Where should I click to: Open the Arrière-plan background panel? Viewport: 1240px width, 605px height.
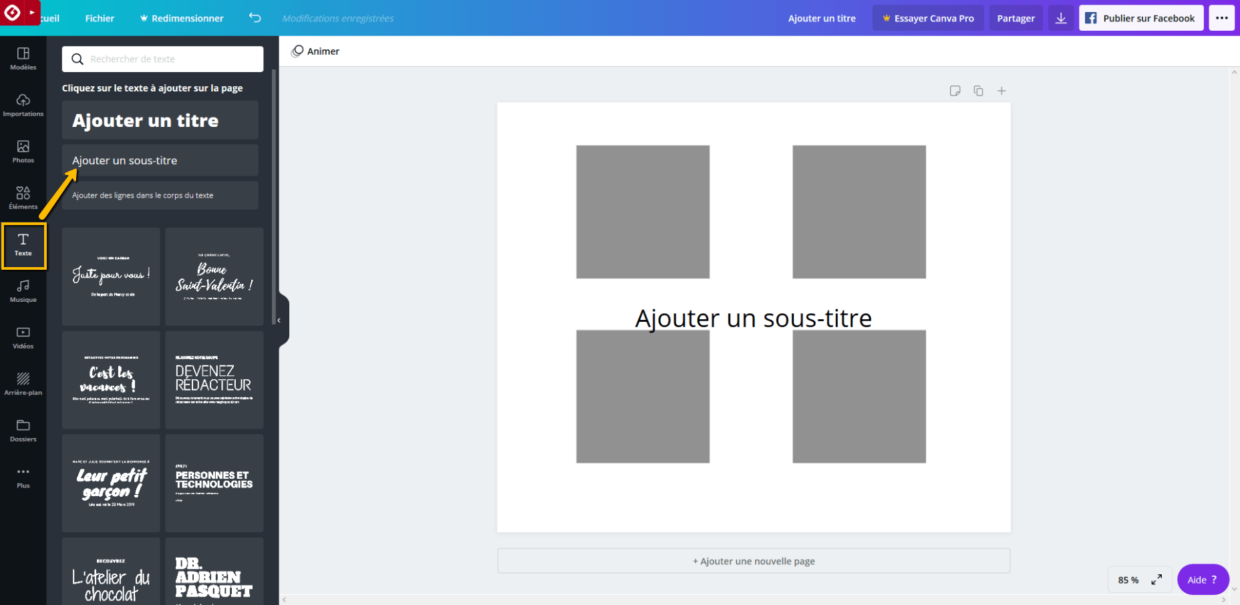[x=23, y=384]
